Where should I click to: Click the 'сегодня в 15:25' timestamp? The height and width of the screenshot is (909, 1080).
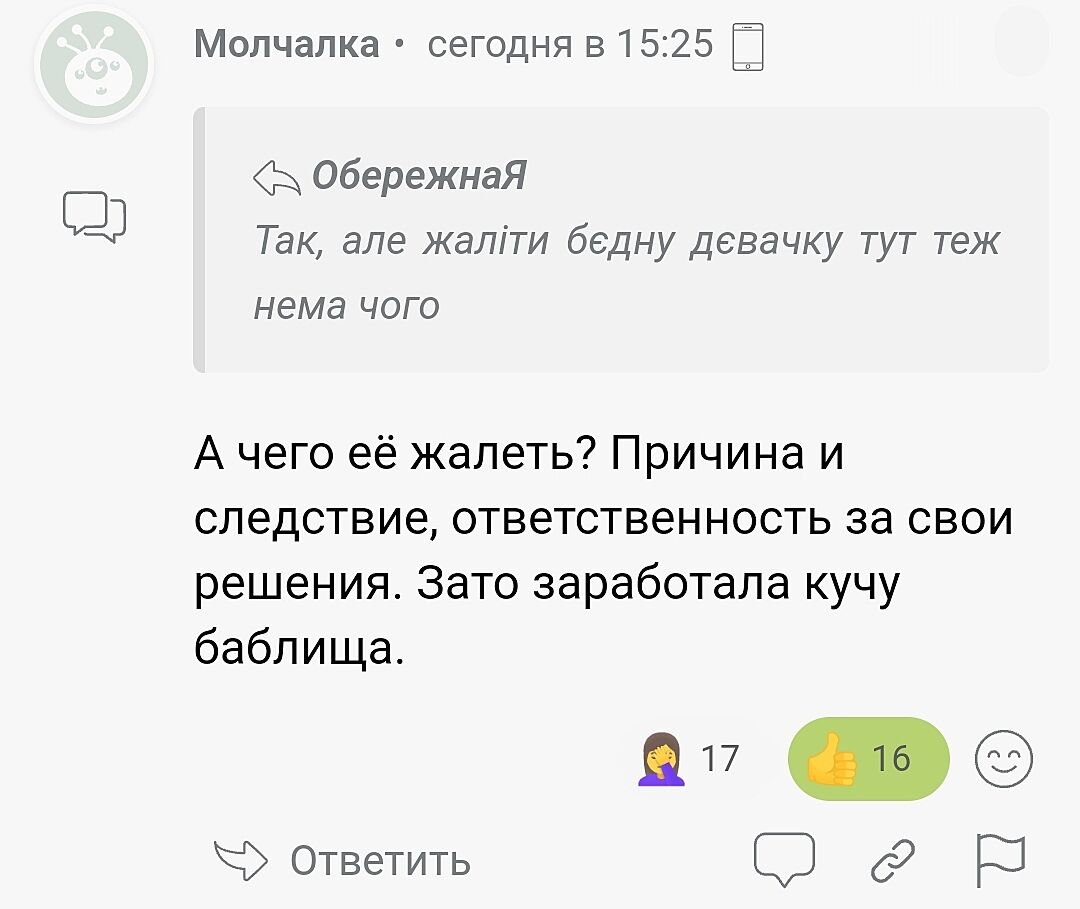click(x=570, y=45)
